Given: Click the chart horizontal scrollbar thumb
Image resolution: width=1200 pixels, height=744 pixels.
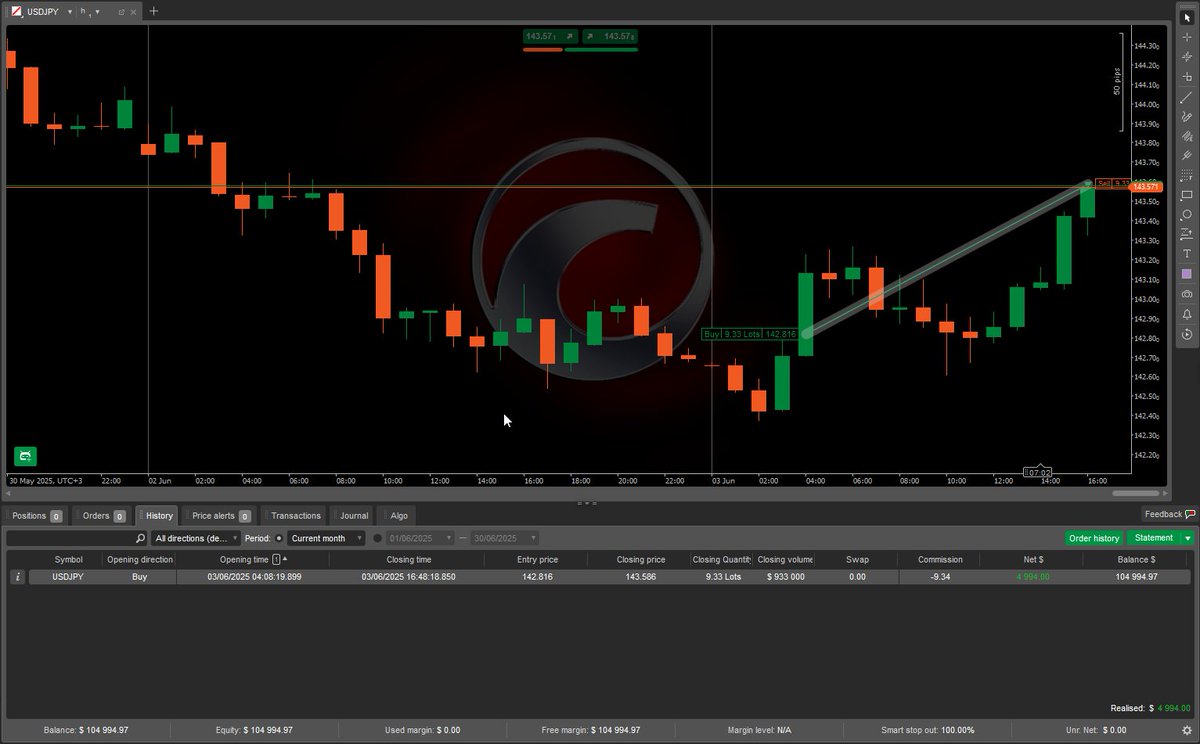Looking at the screenshot, I should (x=1136, y=493).
